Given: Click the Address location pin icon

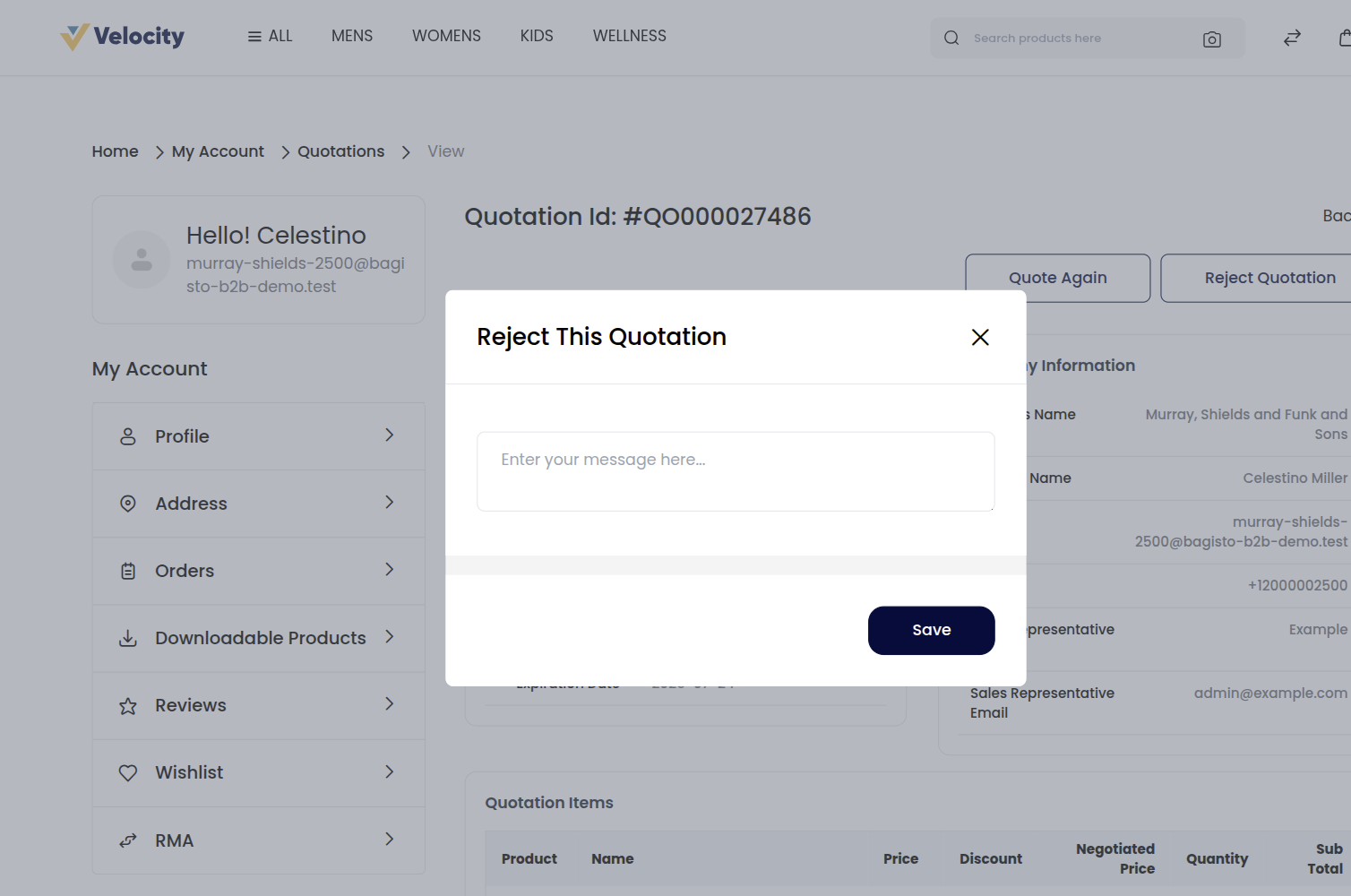Looking at the screenshot, I should [128, 504].
